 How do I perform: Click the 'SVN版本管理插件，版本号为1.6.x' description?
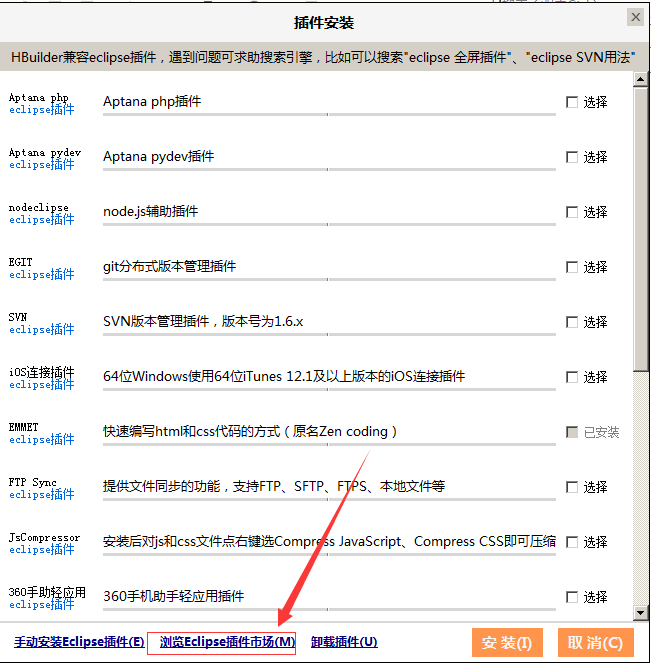coord(203,322)
